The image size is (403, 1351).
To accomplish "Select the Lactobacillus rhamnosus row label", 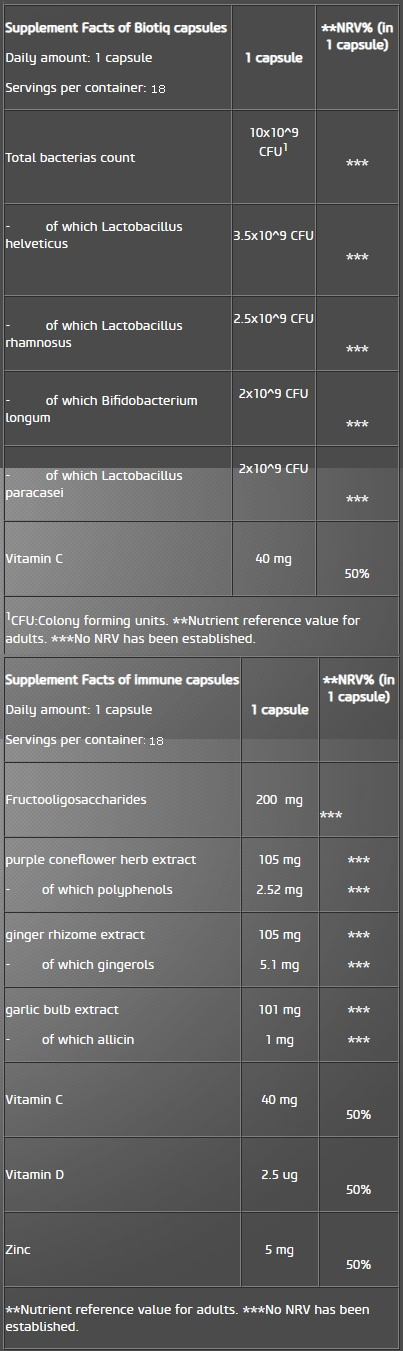I will point(94,334).
